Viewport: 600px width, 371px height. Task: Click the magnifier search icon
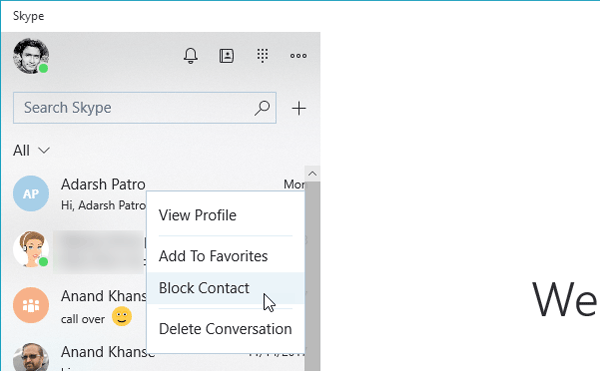point(262,108)
